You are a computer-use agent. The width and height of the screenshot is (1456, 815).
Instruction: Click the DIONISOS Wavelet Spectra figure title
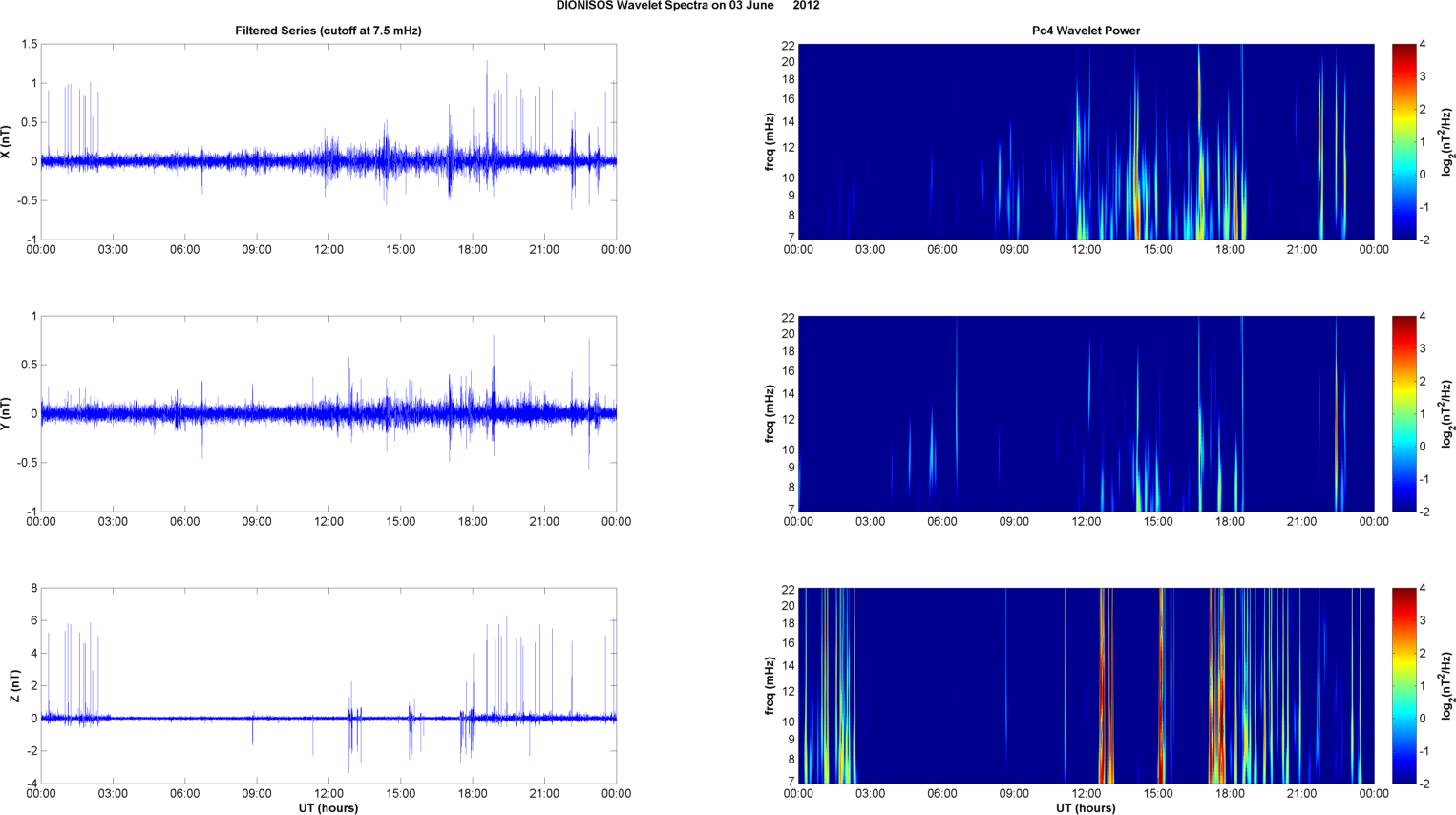[x=687, y=6]
